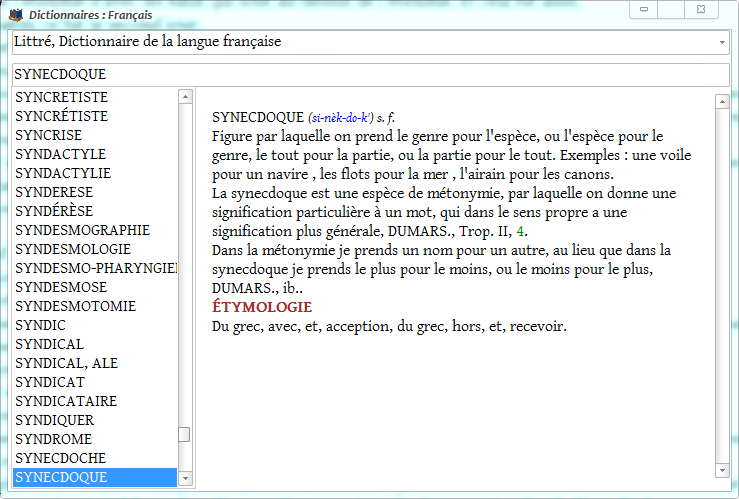The width and height of the screenshot is (739, 499).
Task: Click definition pane scrollbar down arrow
Action: pyautogui.click(x=722, y=470)
